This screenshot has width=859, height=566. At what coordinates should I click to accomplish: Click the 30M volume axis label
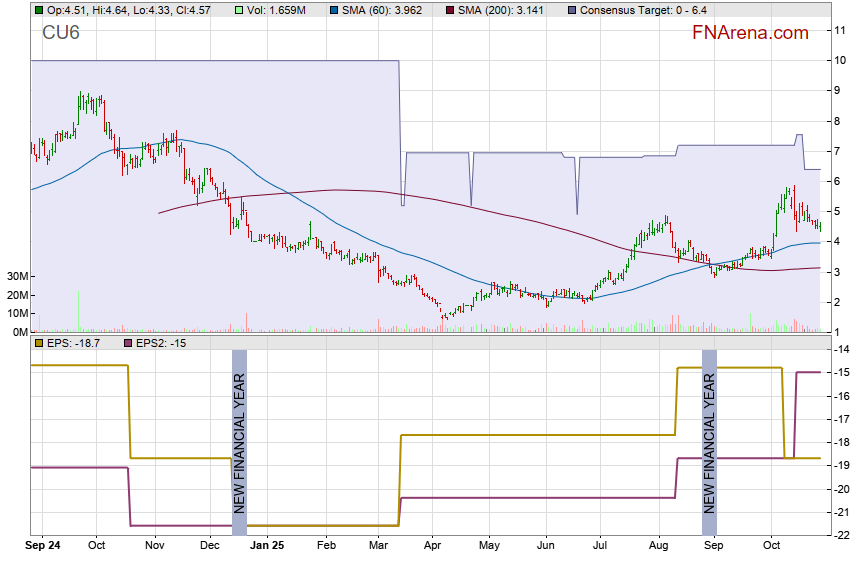pyautogui.click(x=16, y=276)
